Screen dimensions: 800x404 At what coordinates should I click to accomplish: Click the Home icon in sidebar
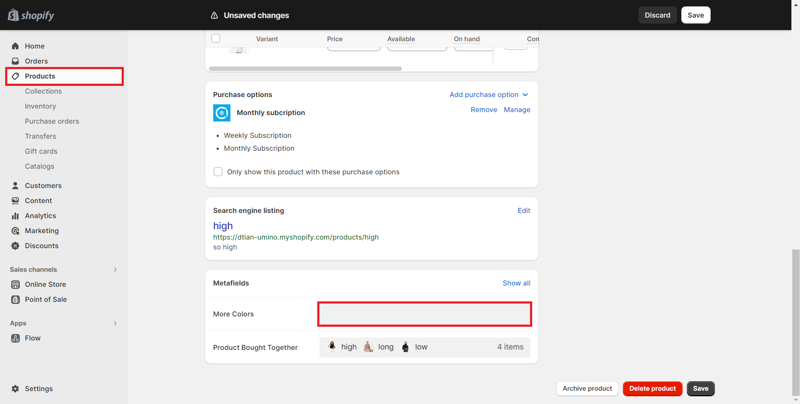(x=15, y=46)
